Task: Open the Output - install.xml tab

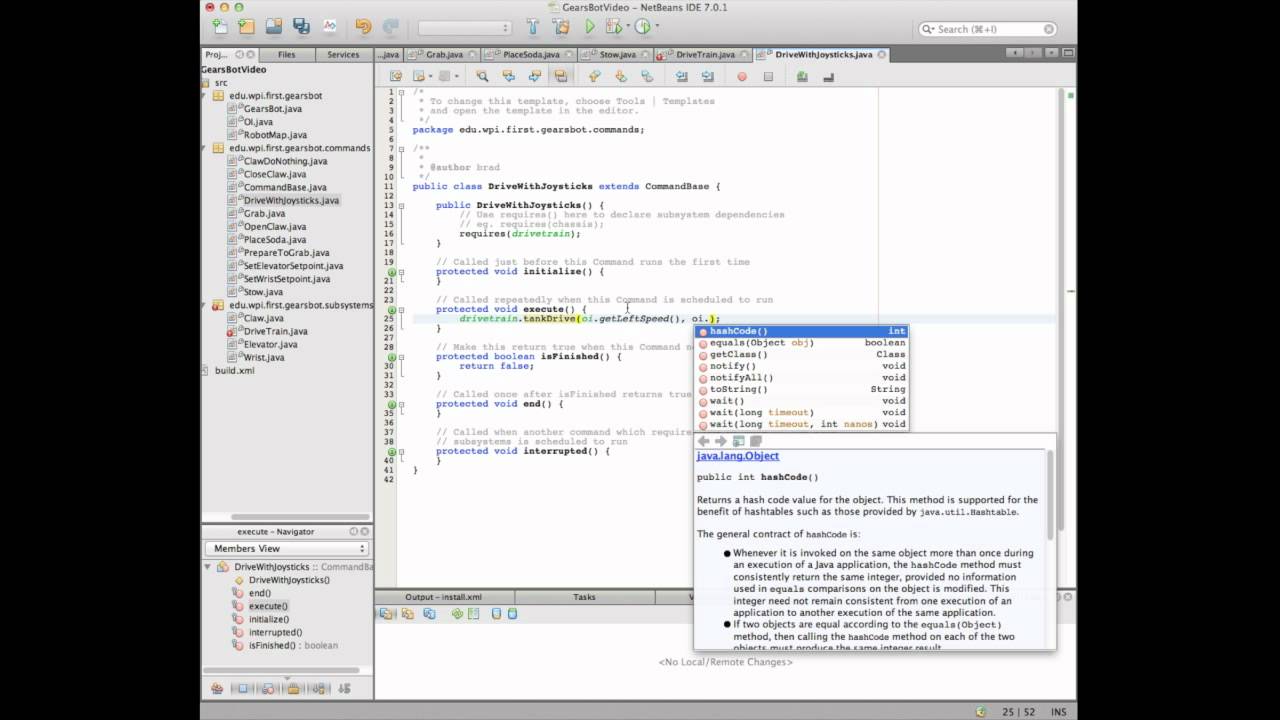Action: (443, 597)
